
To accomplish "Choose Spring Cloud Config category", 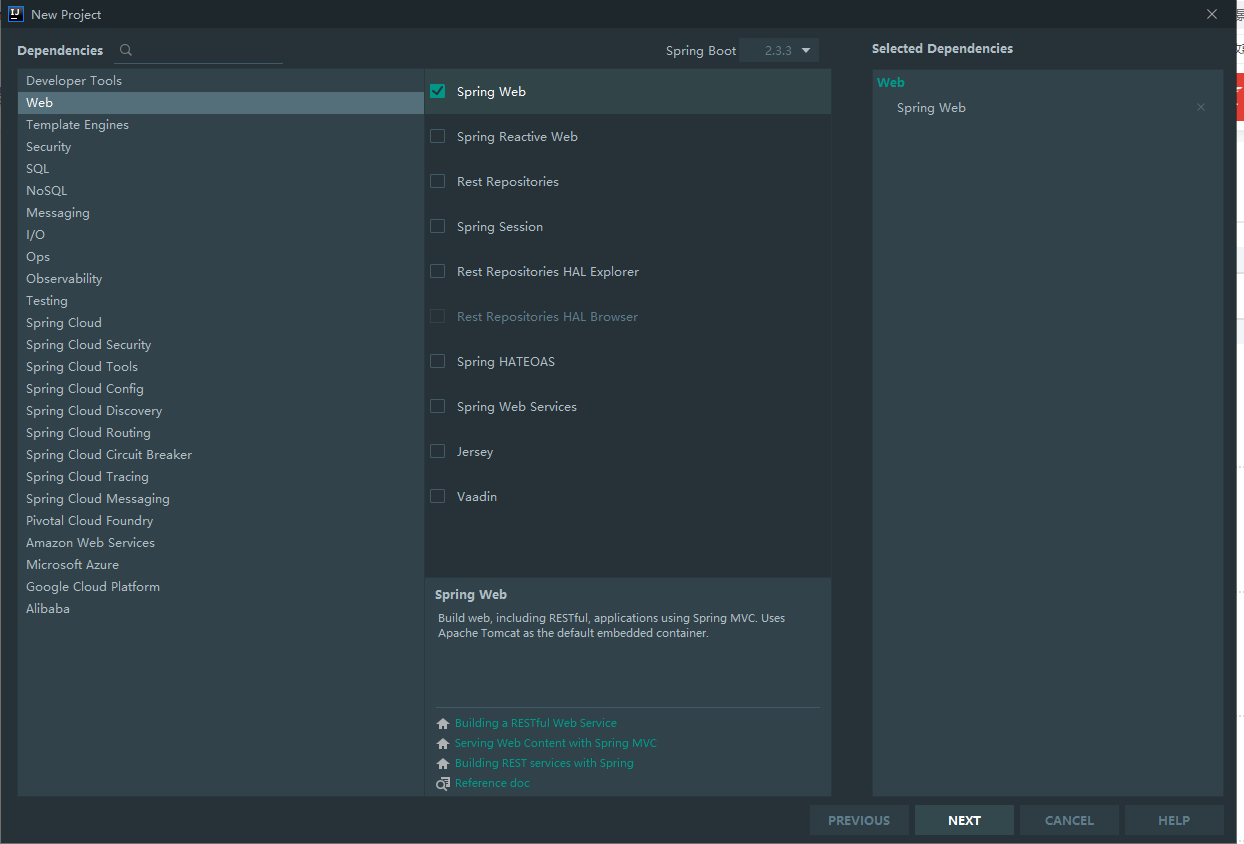I will (x=221, y=389).
